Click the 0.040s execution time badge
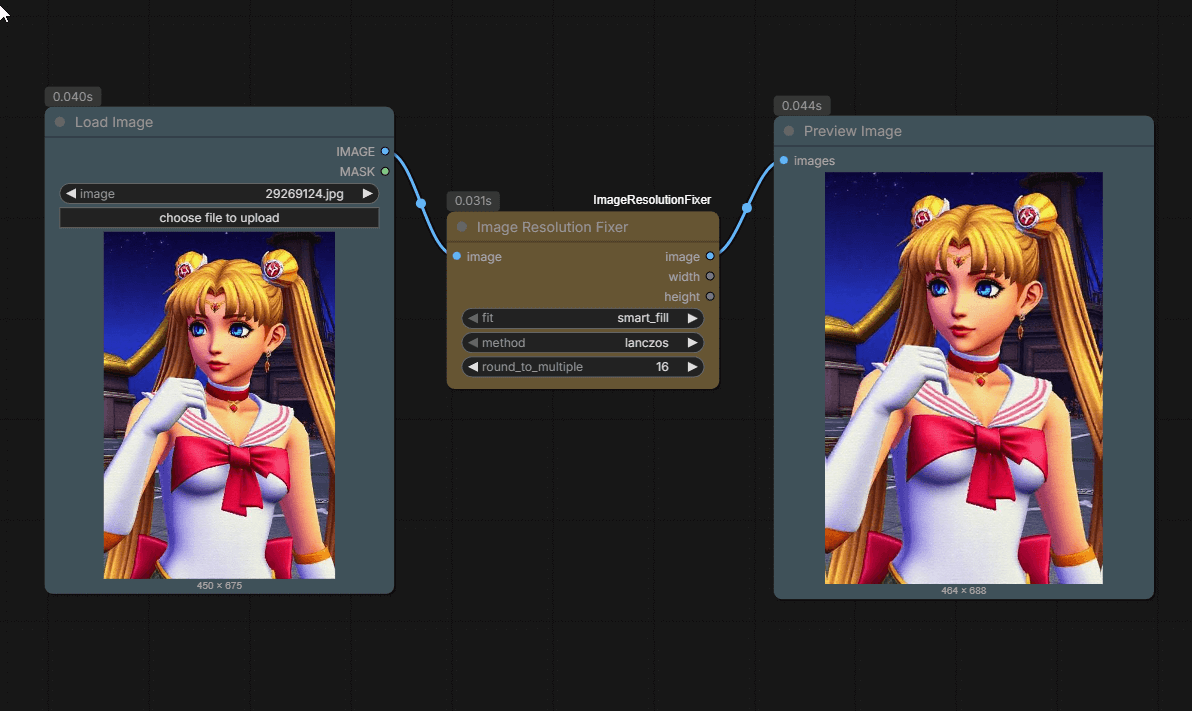This screenshot has width=1192, height=711. pos(73,97)
